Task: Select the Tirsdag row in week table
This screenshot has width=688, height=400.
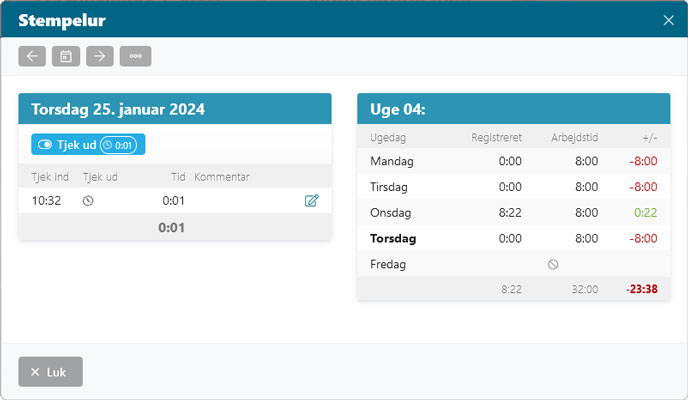Action: point(391,187)
